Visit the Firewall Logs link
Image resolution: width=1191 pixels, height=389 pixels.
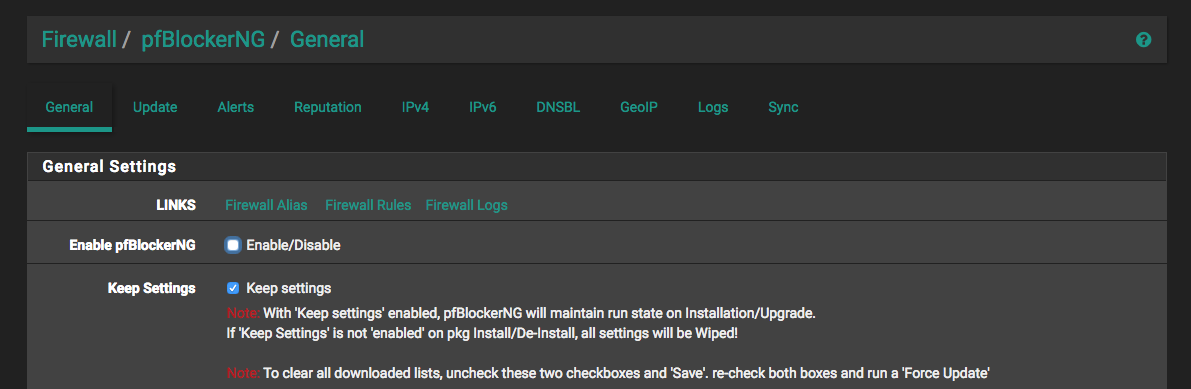(x=466, y=205)
